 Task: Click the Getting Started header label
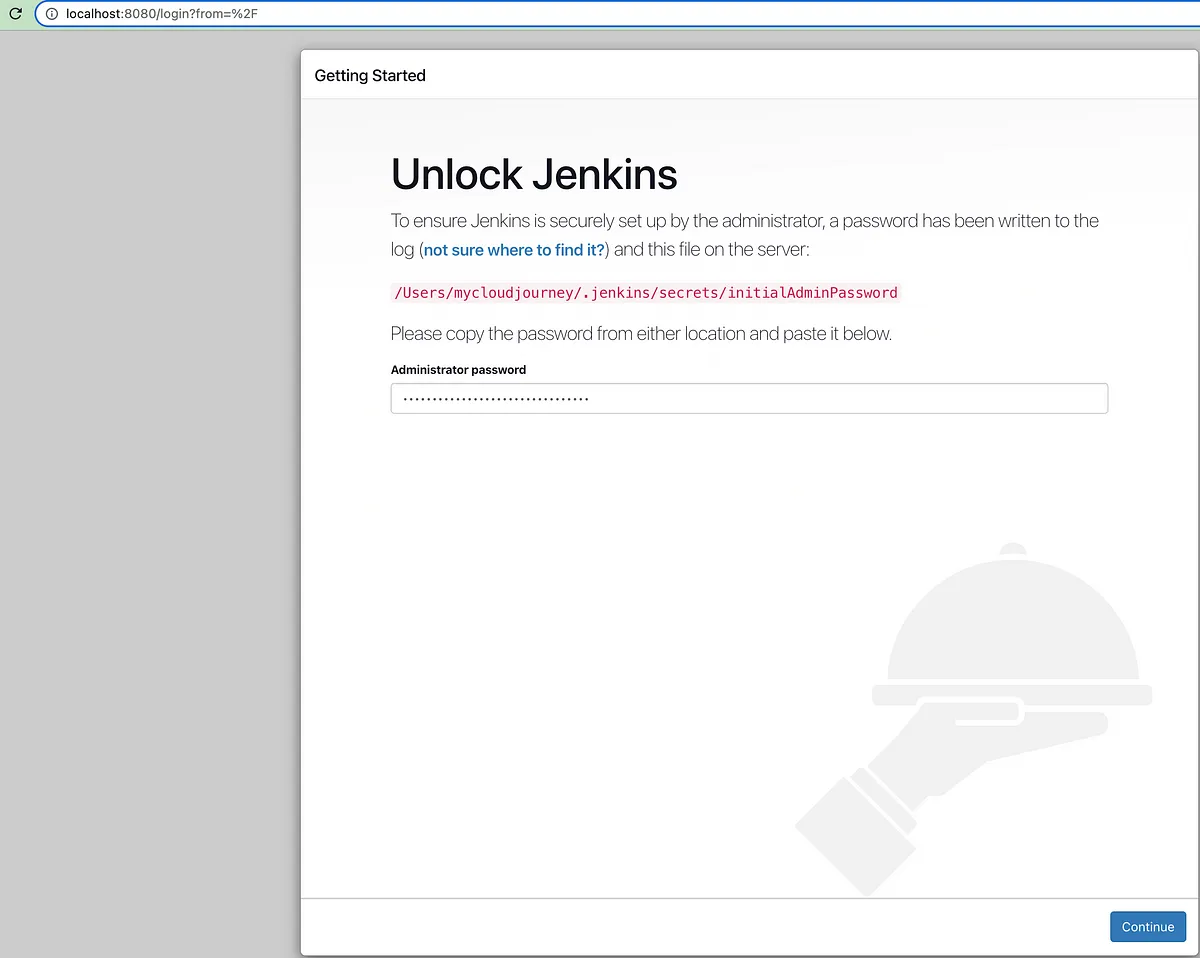coord(369,75)
